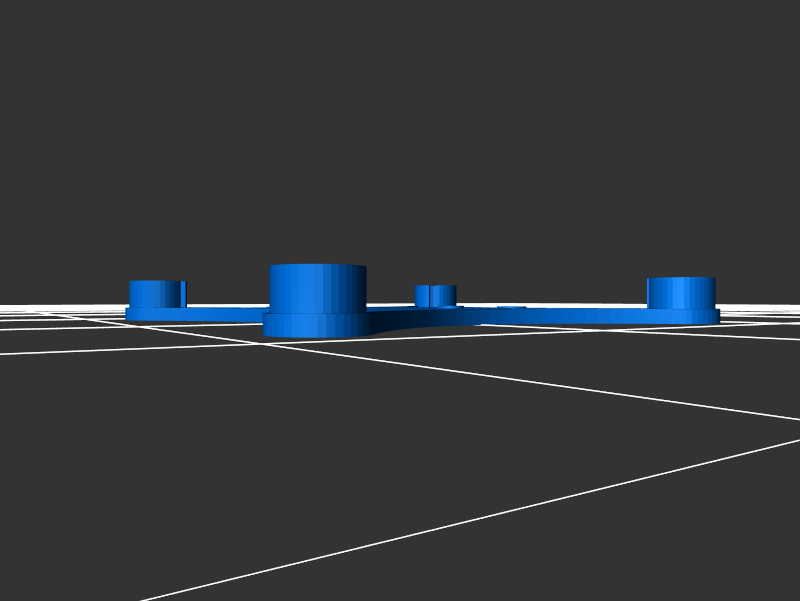Select the narrow slit on the left cylinder

point(182,294)
